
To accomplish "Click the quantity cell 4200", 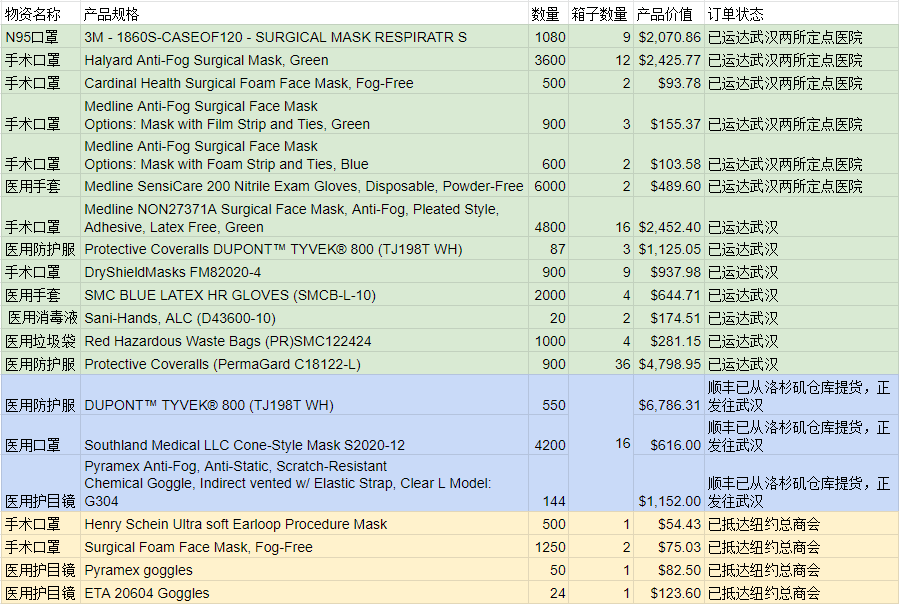I will pyautogui.click(x=549, y=435).
